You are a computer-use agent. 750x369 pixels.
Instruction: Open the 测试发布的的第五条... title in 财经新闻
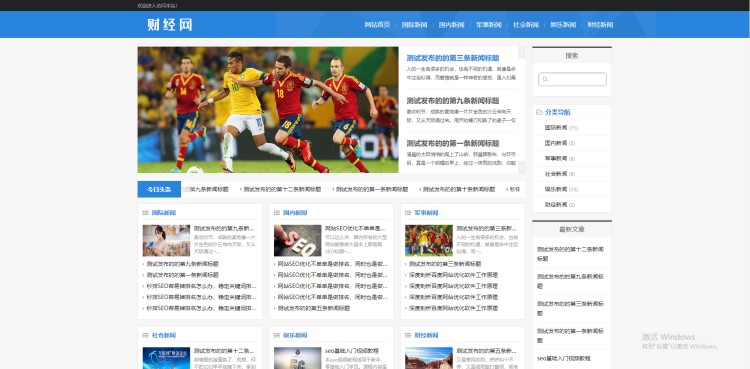pos(486,351)
